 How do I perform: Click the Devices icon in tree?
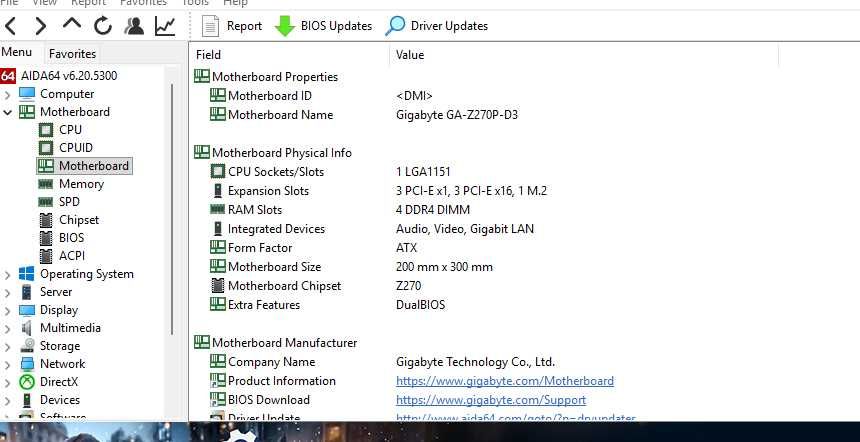27,400
